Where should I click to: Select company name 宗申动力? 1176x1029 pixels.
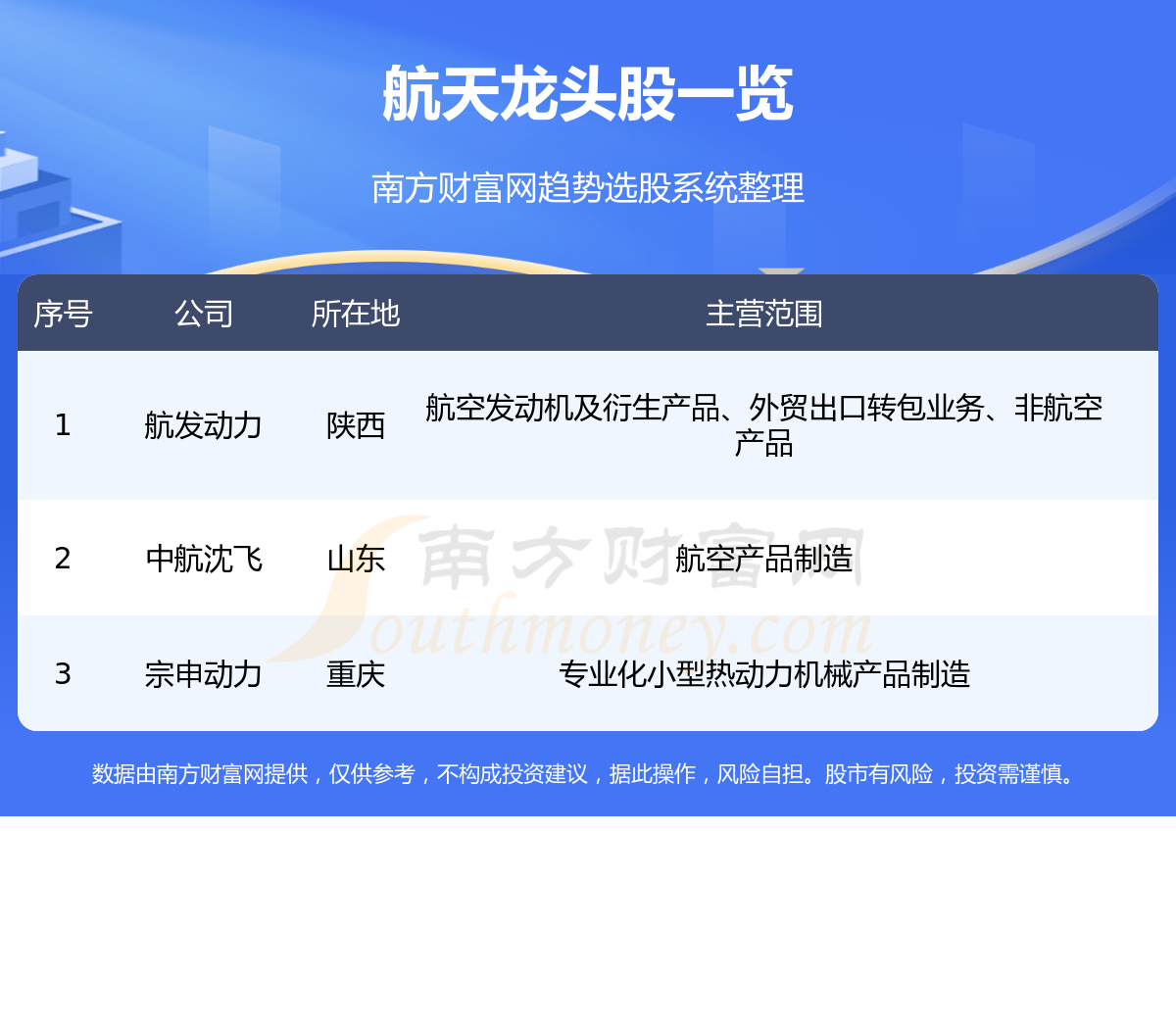tap(204, 674)
